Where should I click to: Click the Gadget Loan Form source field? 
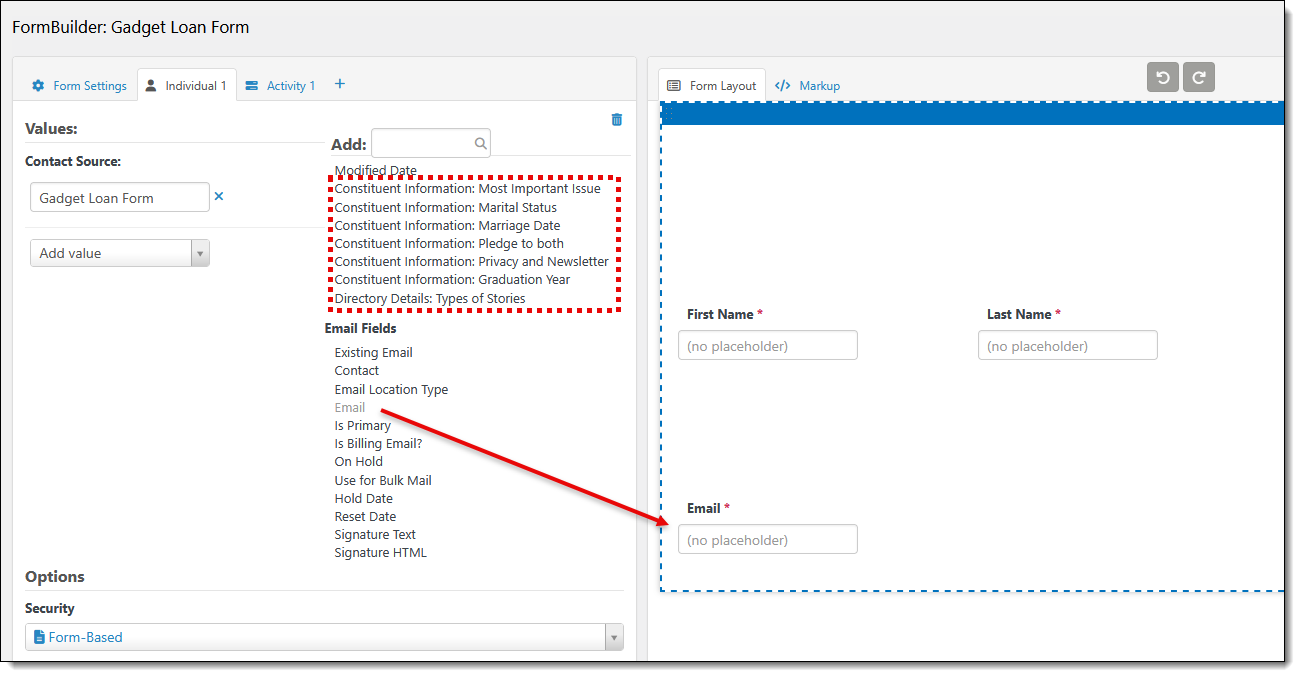(x=119, y=198)
